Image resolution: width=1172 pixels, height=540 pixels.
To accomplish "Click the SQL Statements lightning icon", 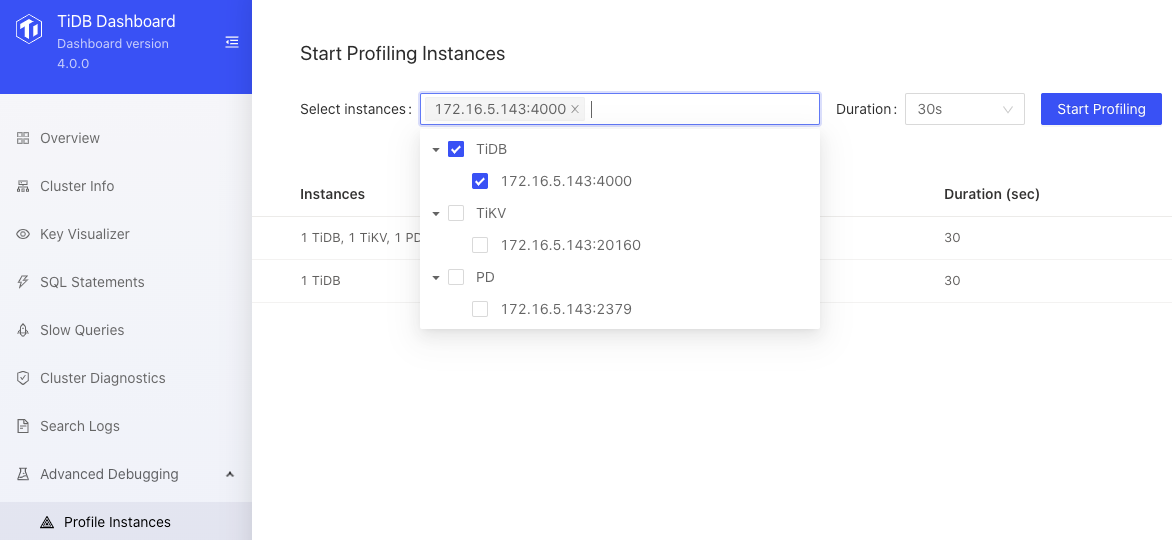I will [23, 282].
